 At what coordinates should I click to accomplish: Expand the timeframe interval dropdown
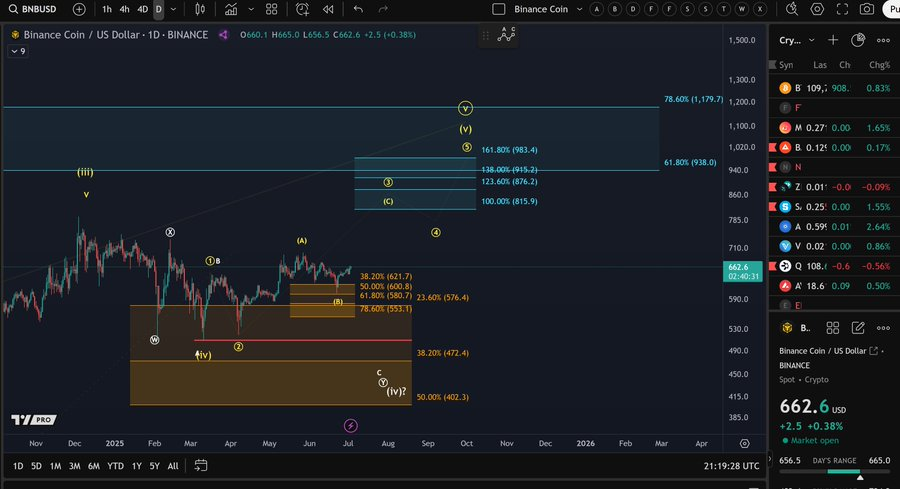pos(173,9)
